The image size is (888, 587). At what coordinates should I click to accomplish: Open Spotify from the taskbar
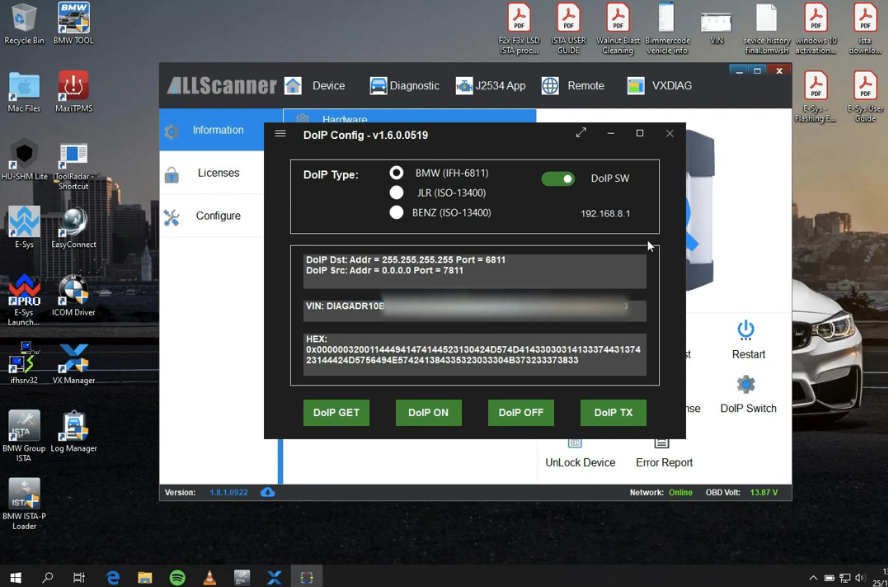point(177,577)
